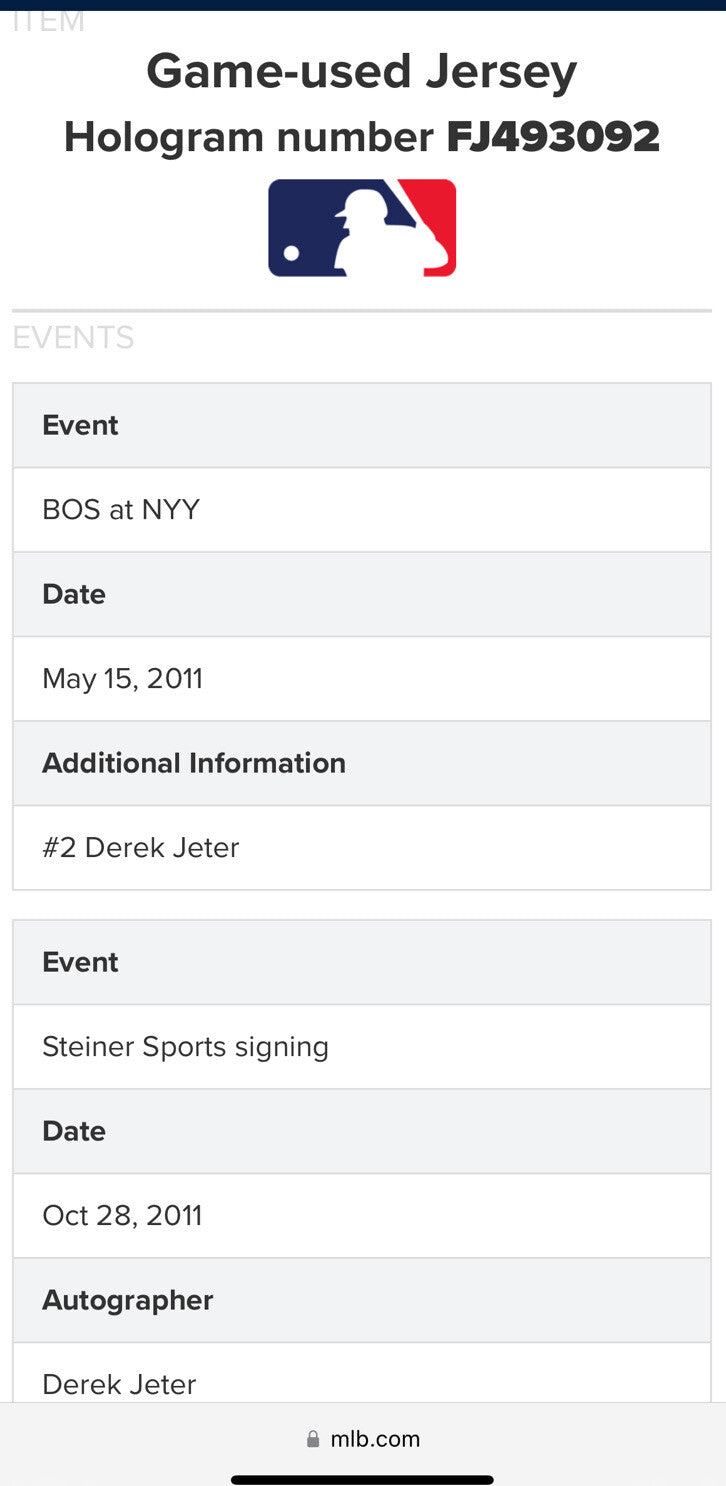726x1486 pixels.
Task: Tap the EVENTS section label
Action: 73,338
